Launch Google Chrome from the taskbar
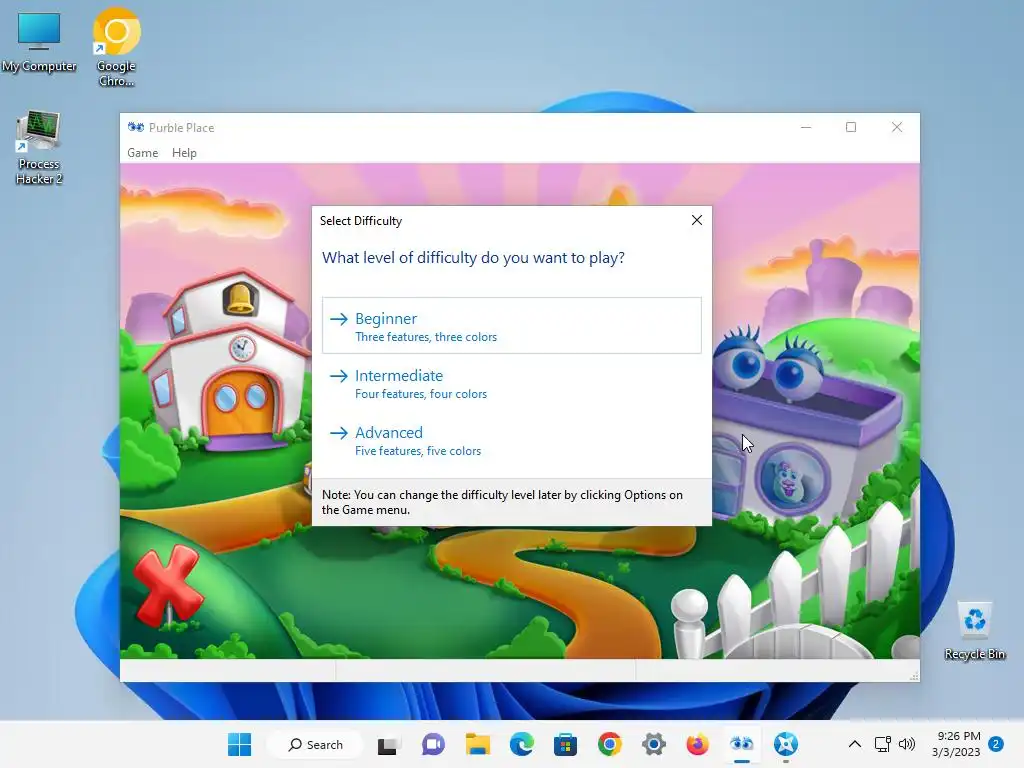1024x768 pixels. click(x=609, y=744)
